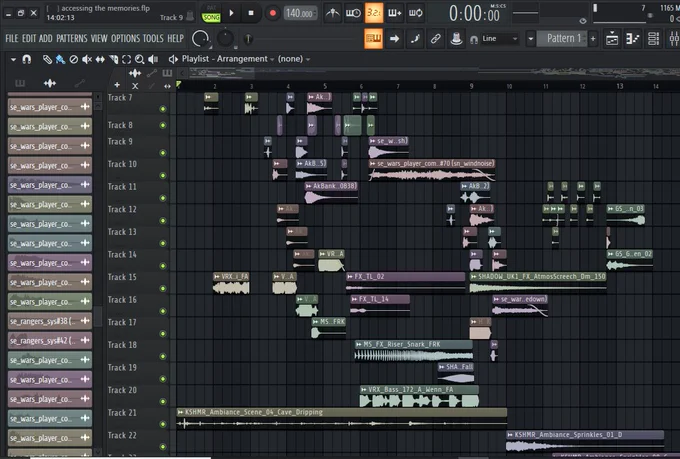Show patterns using picker piano icon
The height and width of the screenshot is (459, 680).
(20, 83)
